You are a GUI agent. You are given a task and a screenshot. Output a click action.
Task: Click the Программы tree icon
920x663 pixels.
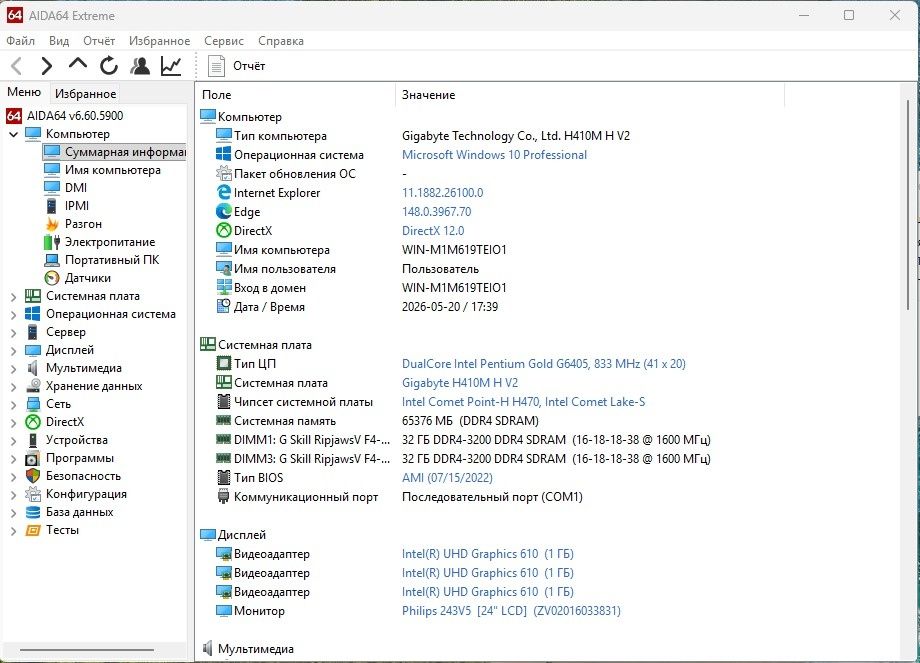[x=33, y=458]
